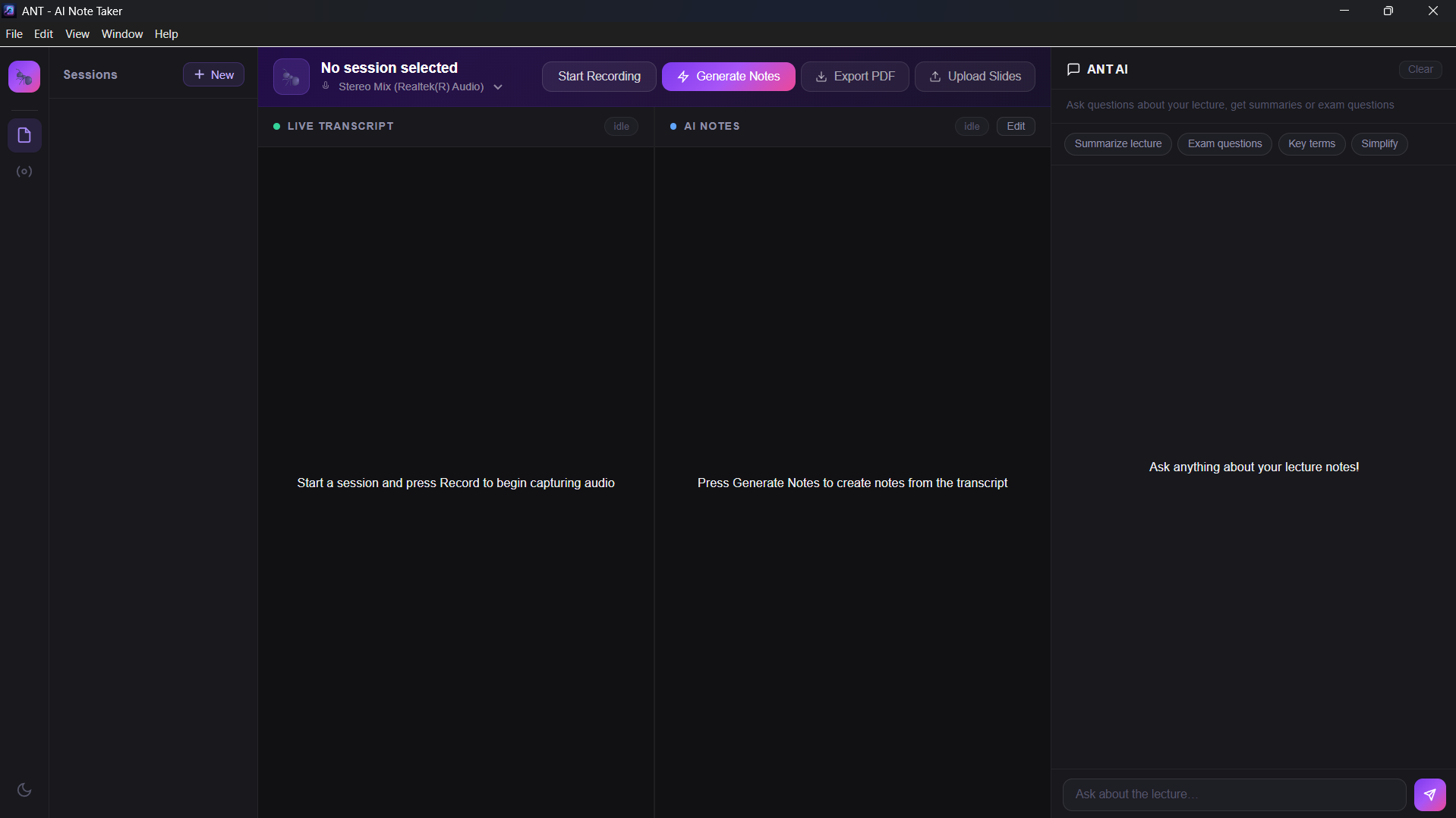Minimize the ANT window

pos(1344,11)
